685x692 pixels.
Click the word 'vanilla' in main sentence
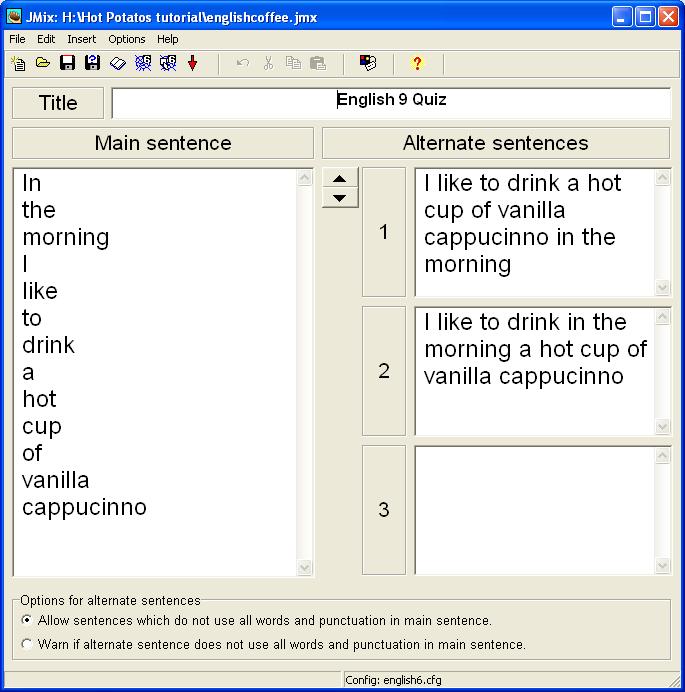(x=56, y=480)
